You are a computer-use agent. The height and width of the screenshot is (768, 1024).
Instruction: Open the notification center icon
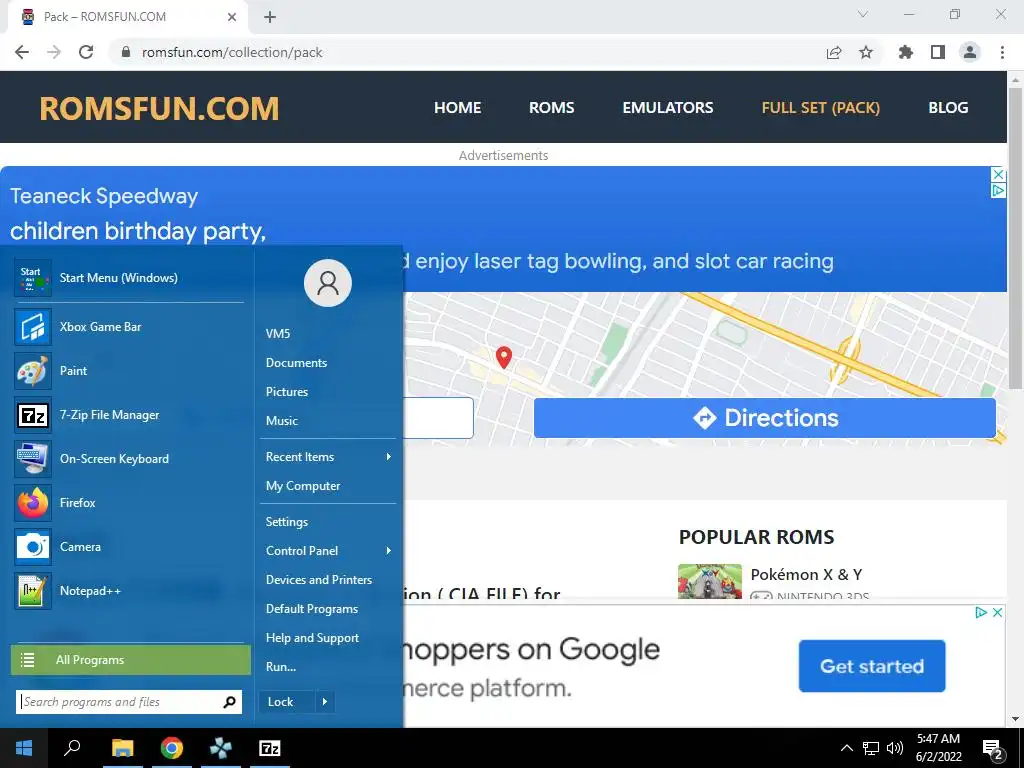pyautogui.click(x=993, y=748)
